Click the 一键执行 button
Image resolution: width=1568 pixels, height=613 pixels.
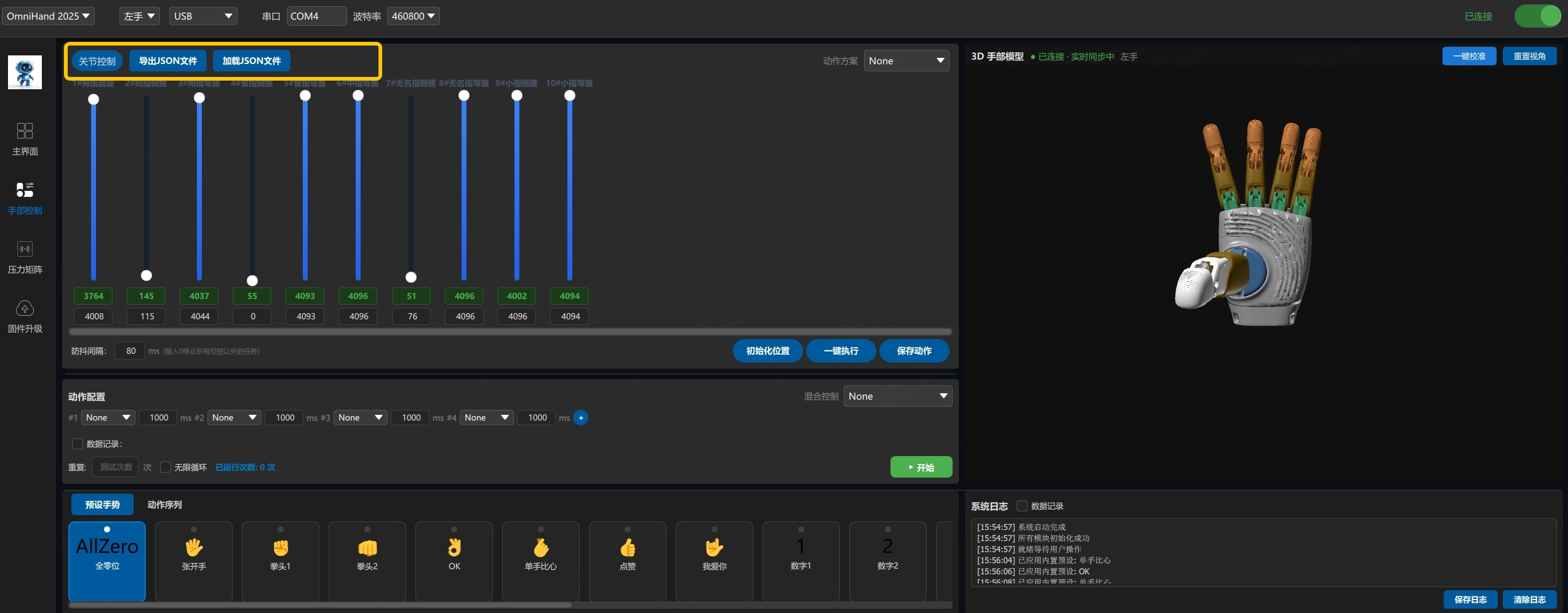pos(841,351)
